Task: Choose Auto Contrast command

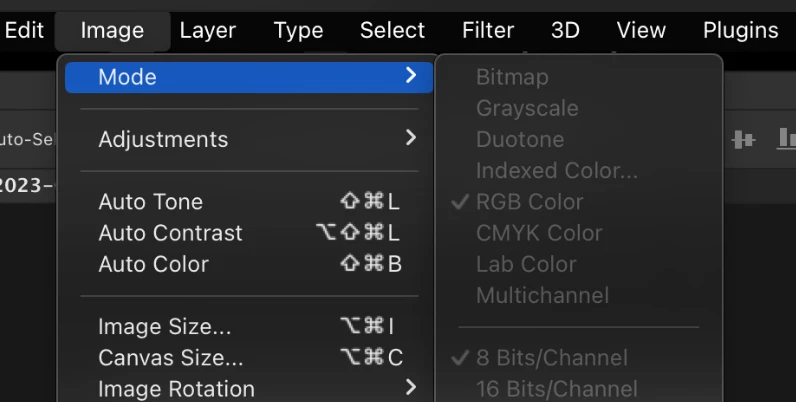Action: [249, 233]
